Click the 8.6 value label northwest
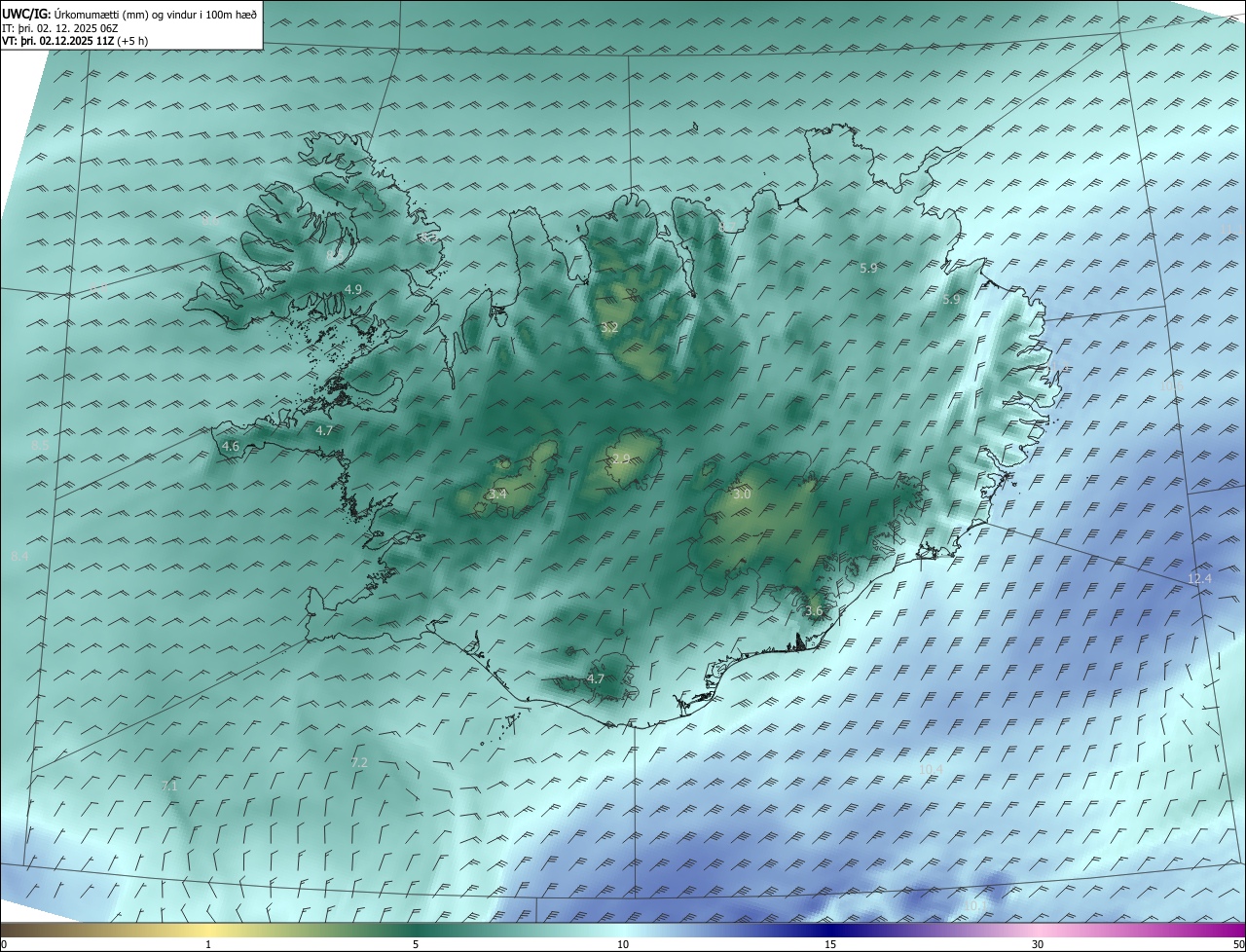 coord(210,222)
